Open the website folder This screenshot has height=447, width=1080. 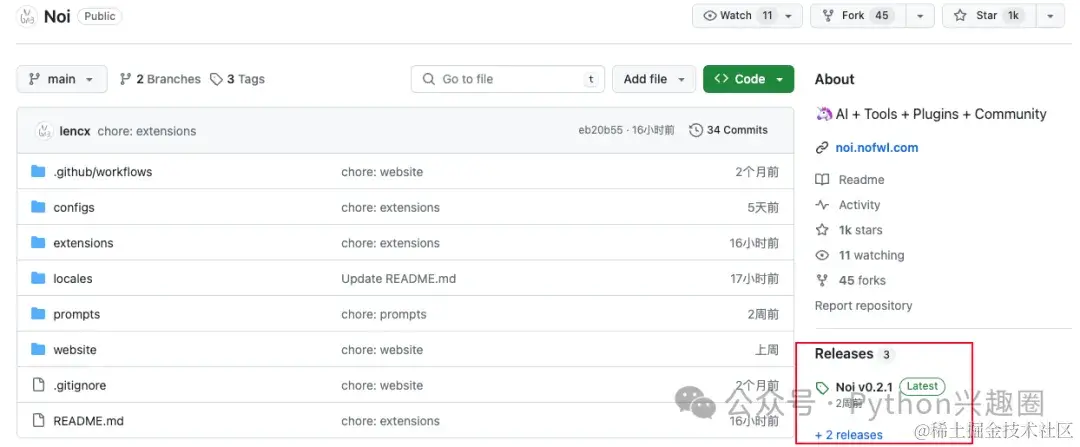pos(75,350)
